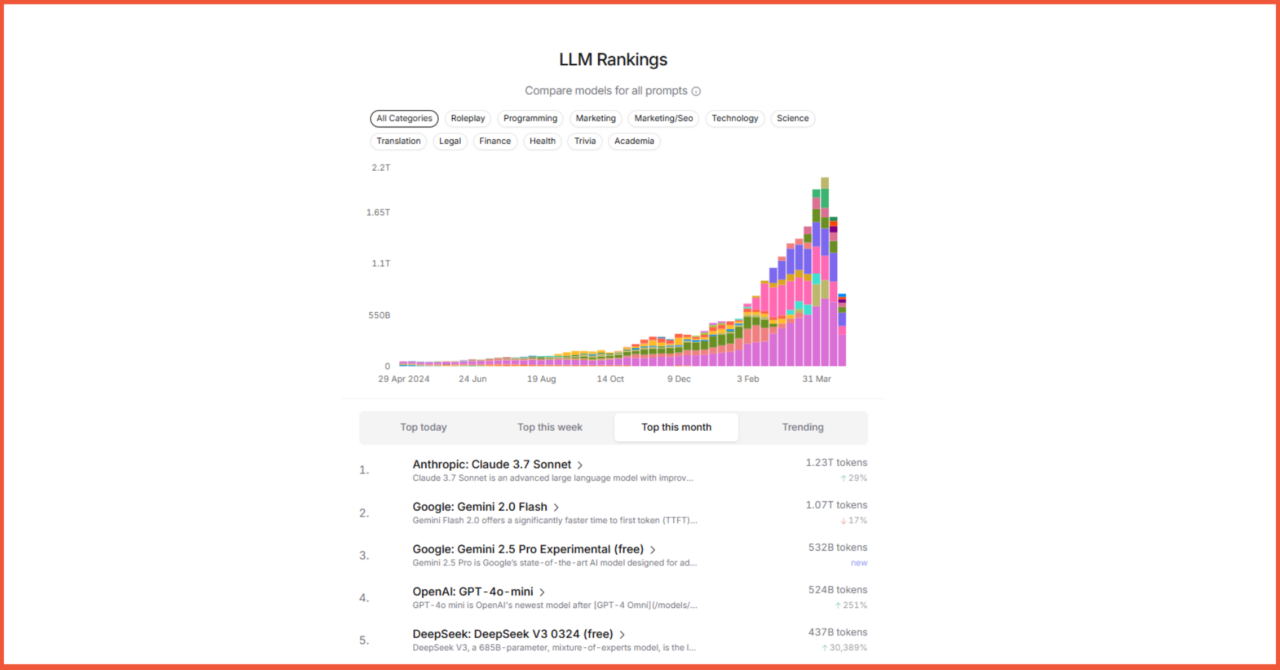Select the Translation category chip
Viewport: 1280px width, 670px height.
pos(399,141)
